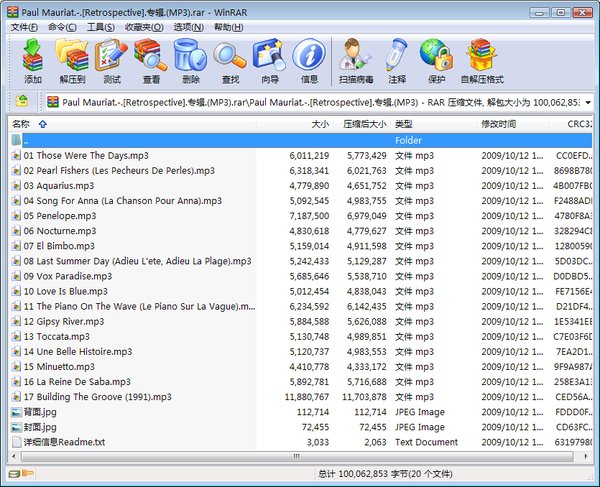The image size is (600, 487).
Task: Sort by the CRC32 column header
Action: [571, 124]
